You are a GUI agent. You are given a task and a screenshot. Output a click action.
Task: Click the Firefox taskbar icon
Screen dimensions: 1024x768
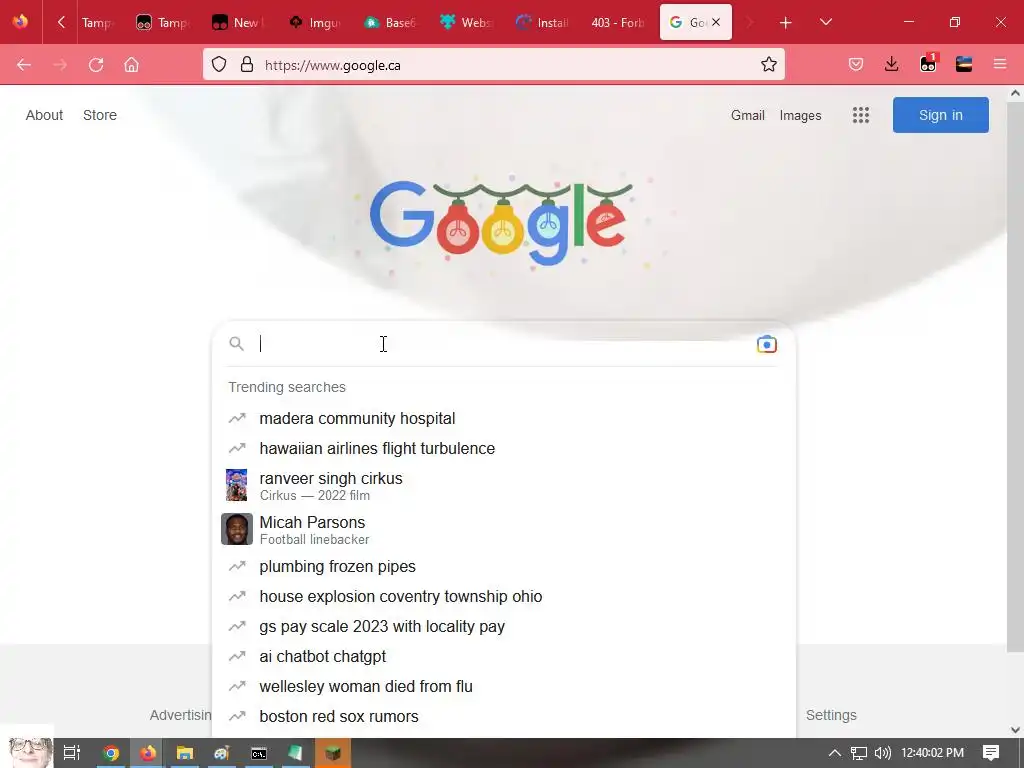point(148,753)
